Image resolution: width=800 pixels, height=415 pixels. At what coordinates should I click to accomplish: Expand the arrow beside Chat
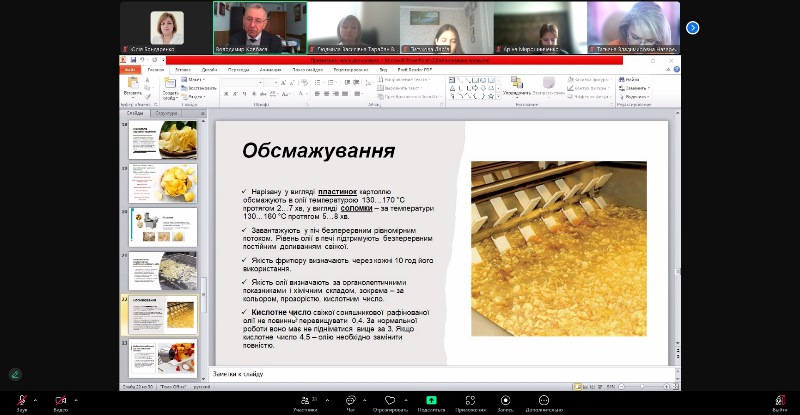coord(364,400)
